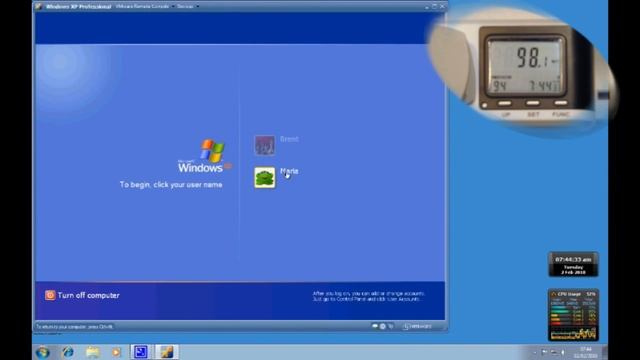The height and width of the screenshot is (360, 640).
Task: Click the CD device icon in console status bar
Action: 382,326
